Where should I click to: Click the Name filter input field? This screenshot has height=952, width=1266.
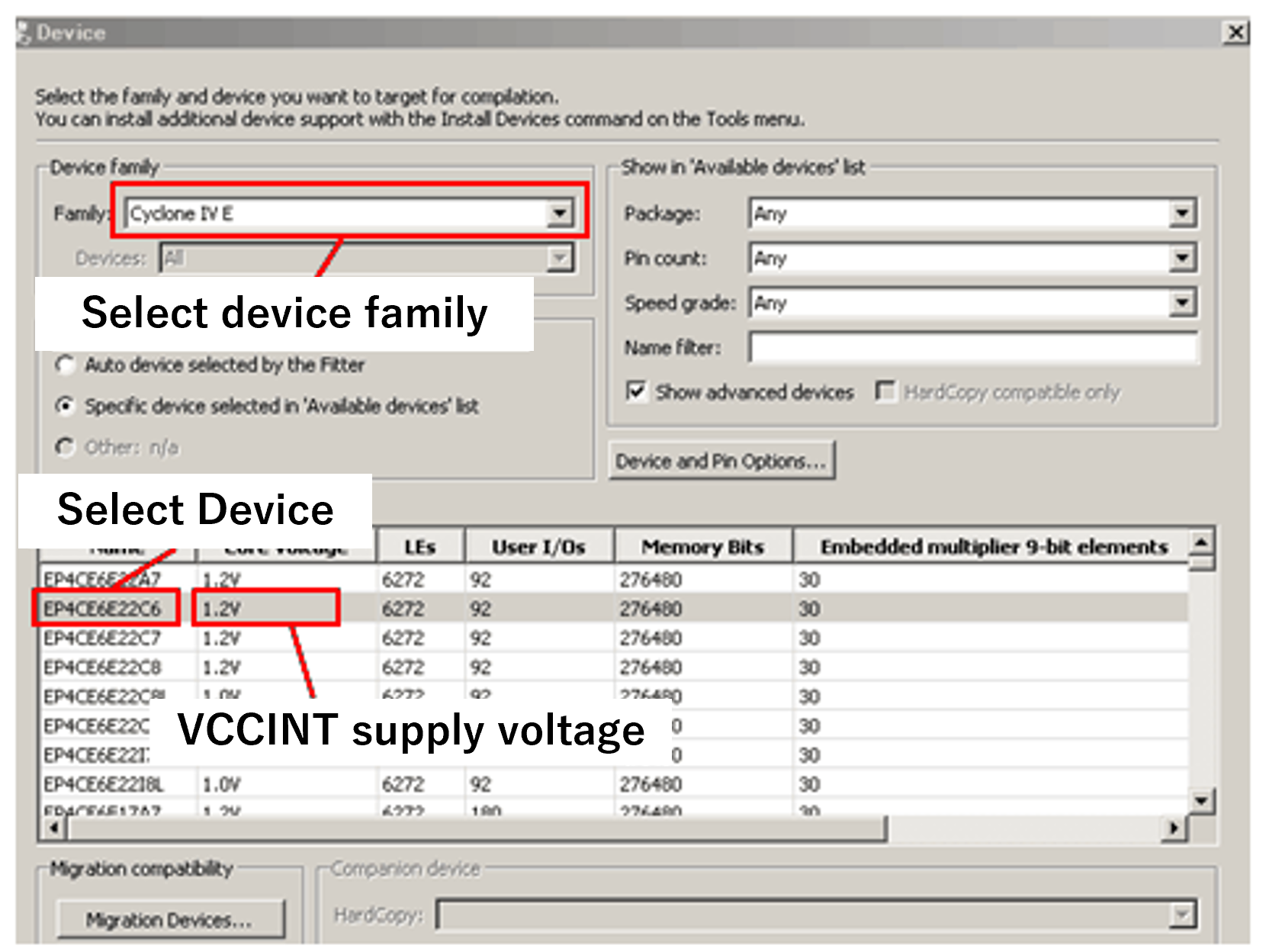pos(972,348)
